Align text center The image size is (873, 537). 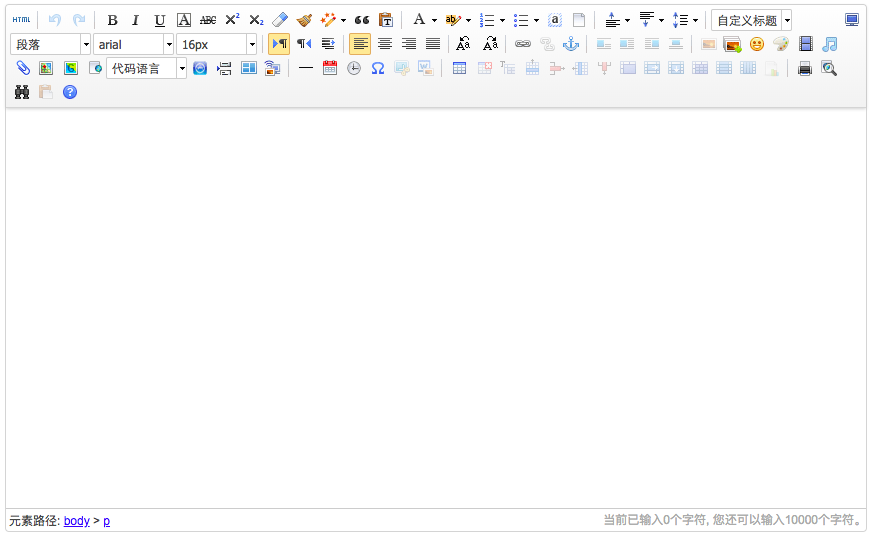click(385, 44)
